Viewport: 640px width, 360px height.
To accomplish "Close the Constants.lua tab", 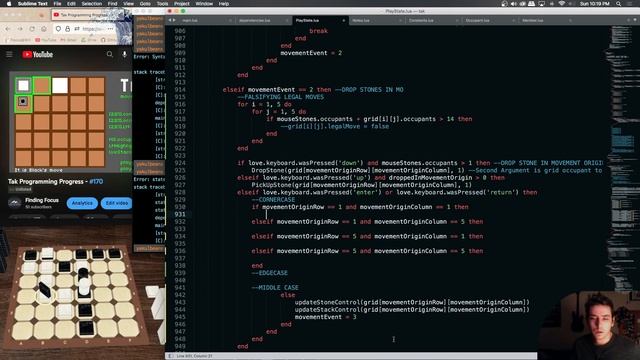I will (457, 20).
